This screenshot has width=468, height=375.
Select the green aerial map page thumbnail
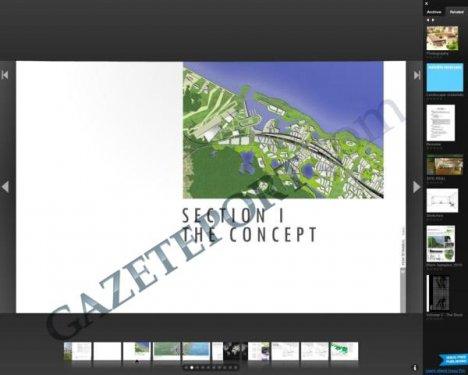167,351
